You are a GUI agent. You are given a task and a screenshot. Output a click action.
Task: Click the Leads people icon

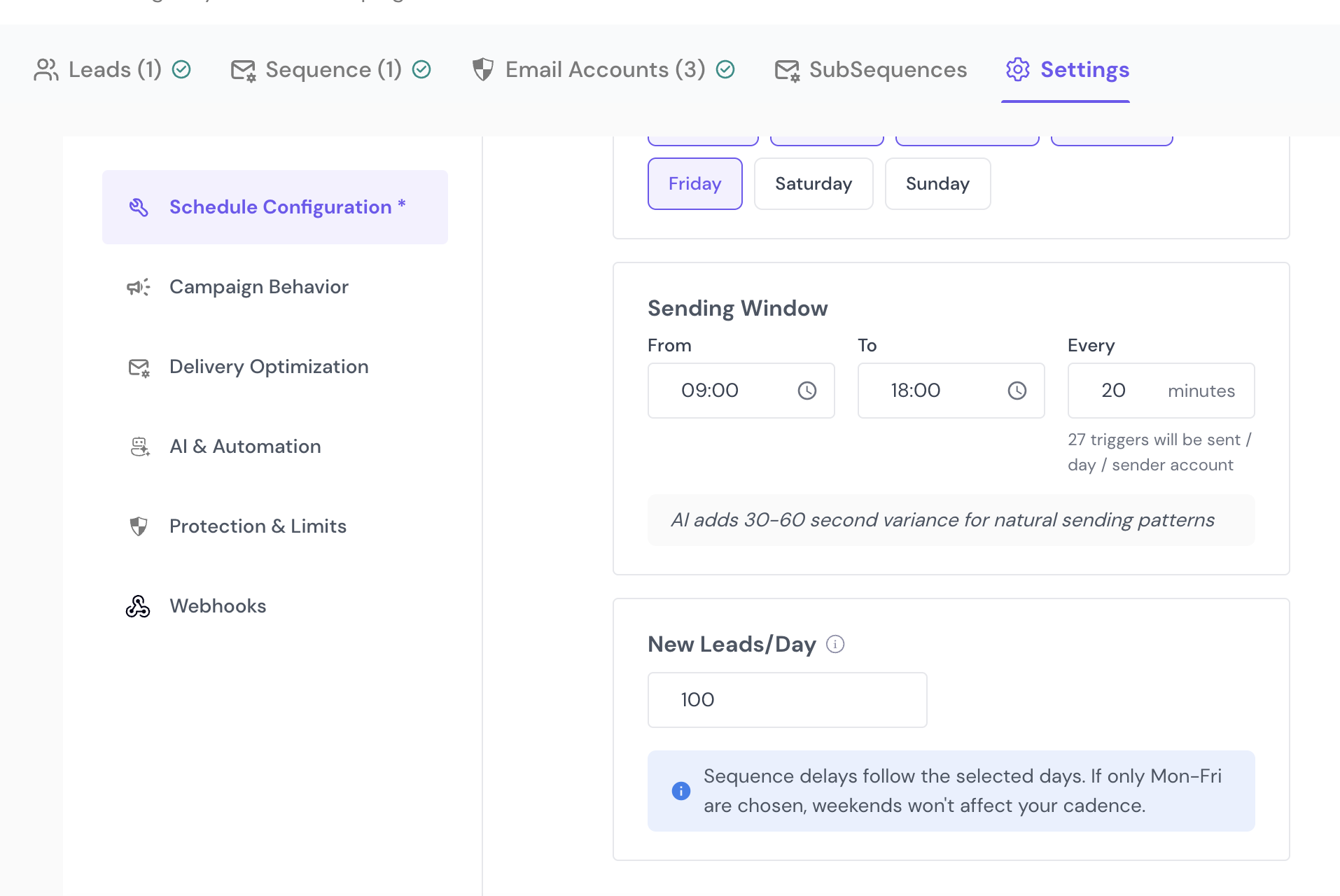point(46,69)
